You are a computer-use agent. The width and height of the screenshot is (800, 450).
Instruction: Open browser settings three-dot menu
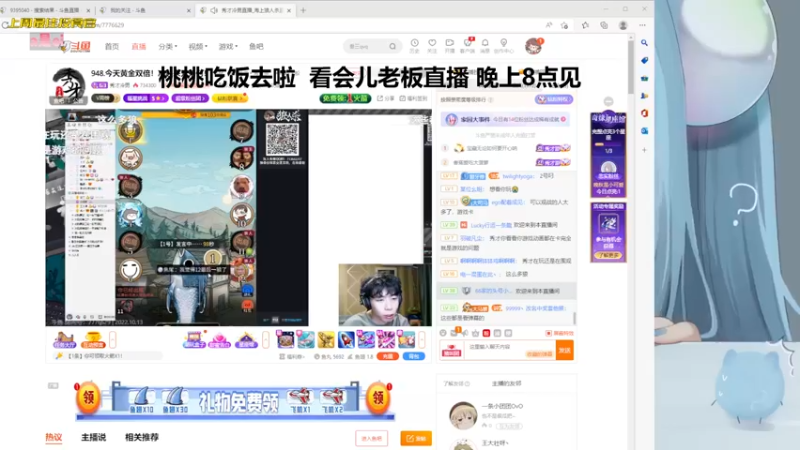point(642,25)
